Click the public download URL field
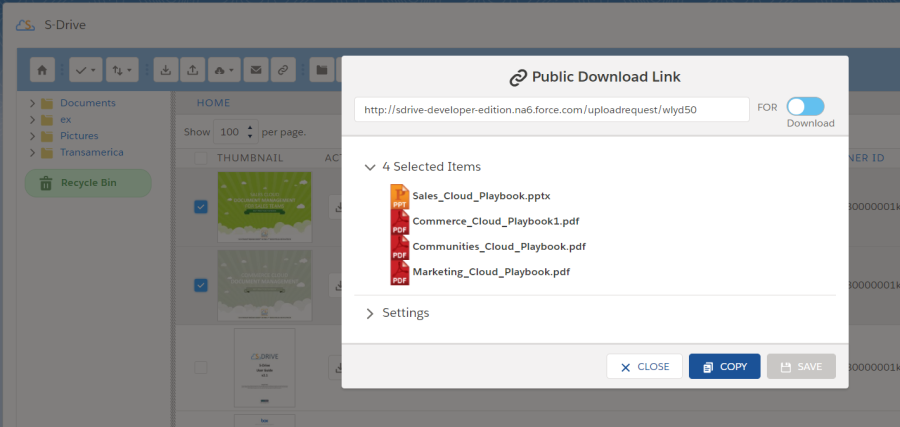This screenshot has width=900, height=427. click(x=551, y=109)
